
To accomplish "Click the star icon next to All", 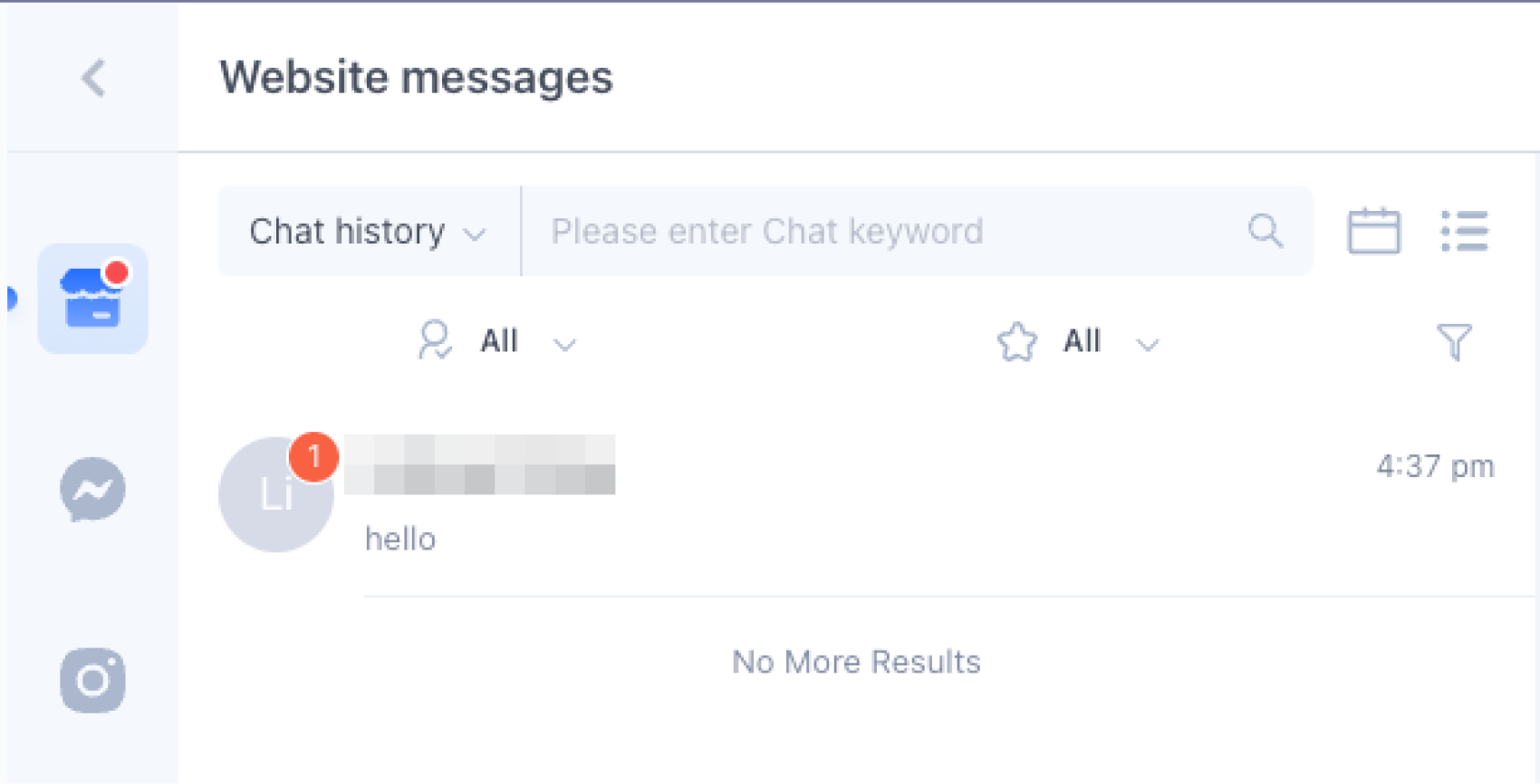I will 1016,342.
